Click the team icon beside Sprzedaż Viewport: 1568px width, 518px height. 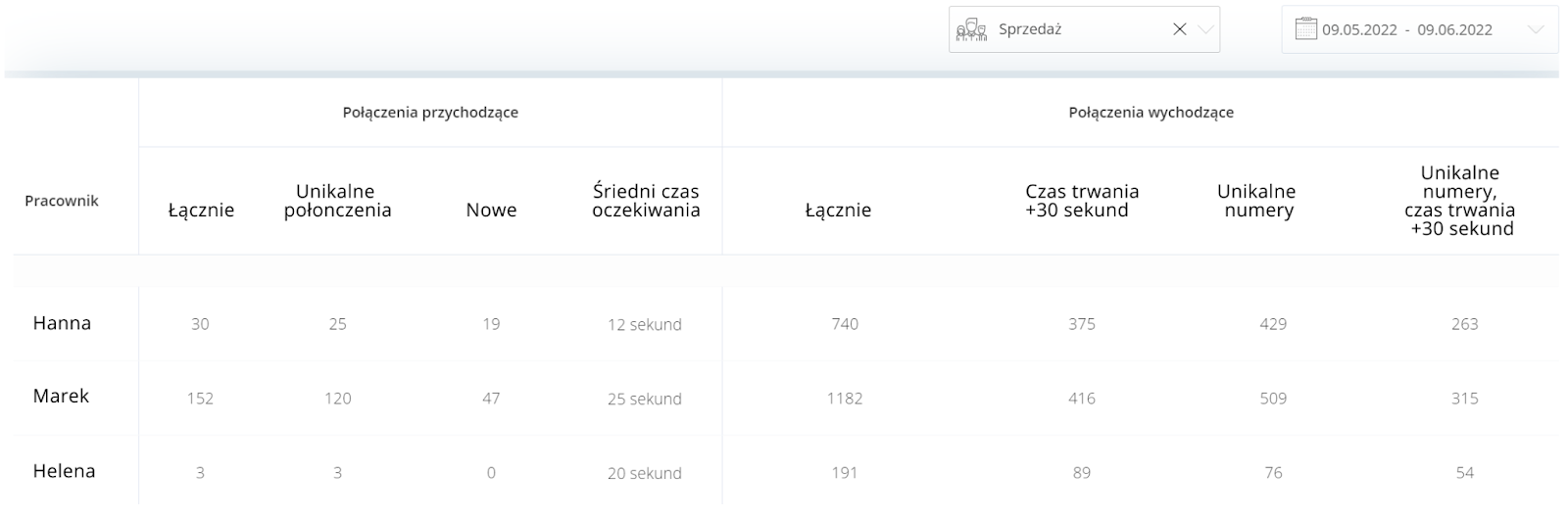(x=970, y=30)
